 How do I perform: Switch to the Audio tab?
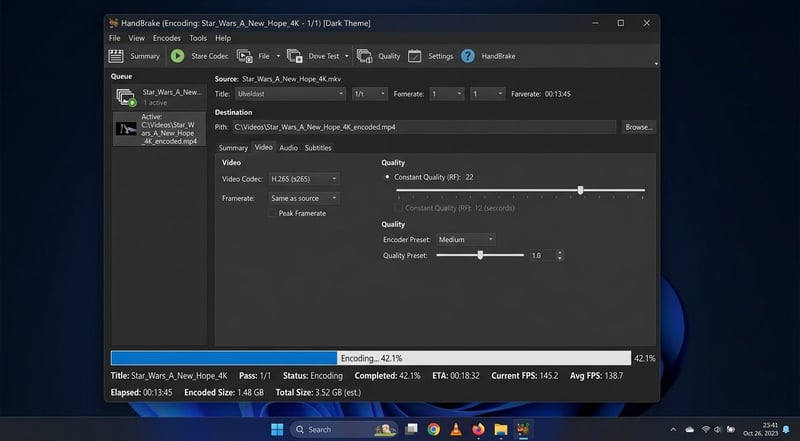(x=288, y=148)
